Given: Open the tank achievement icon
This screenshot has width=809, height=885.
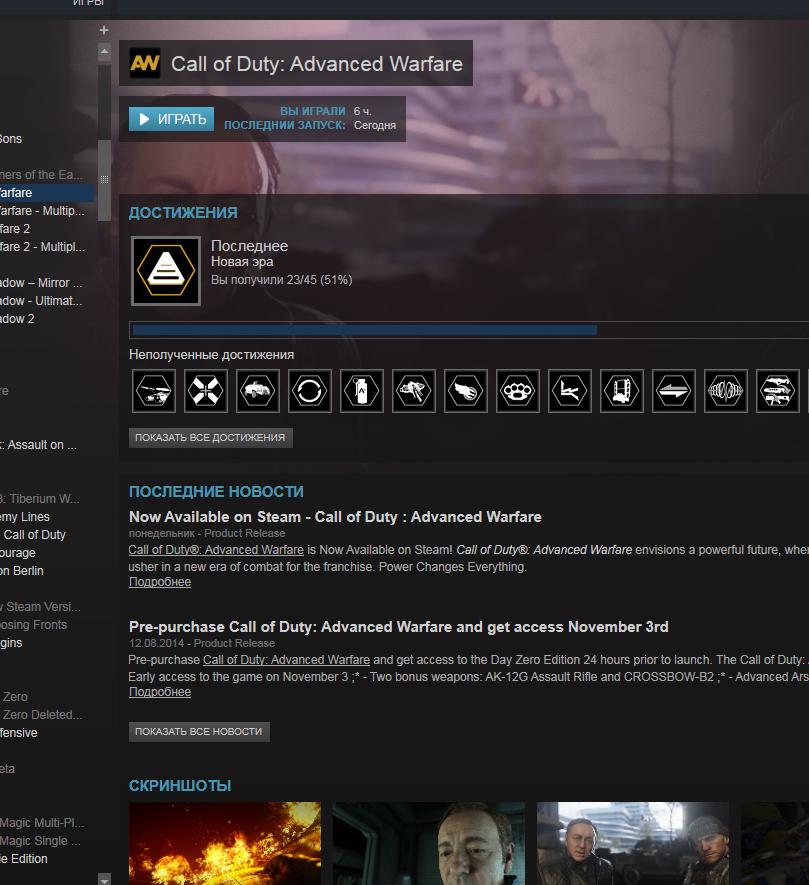Looking at the screenshot, I should [x=154, y=391].
